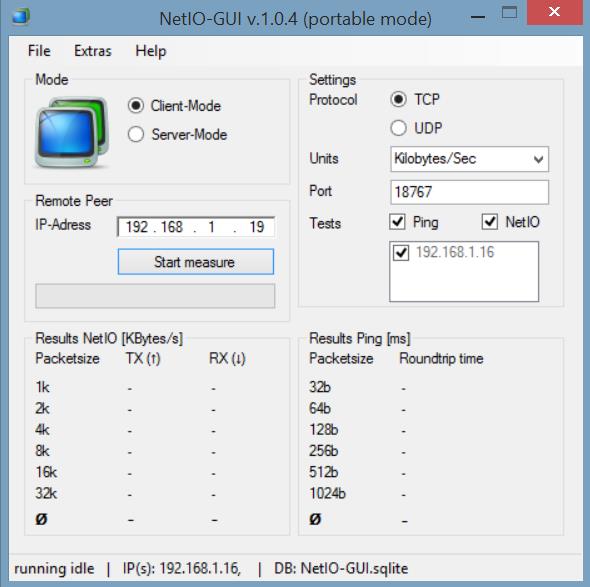Open the Units Kilobytes/Sec dropdown
Image resolution: width=590 pixels, height=587 pixels.
click(469, 159)
